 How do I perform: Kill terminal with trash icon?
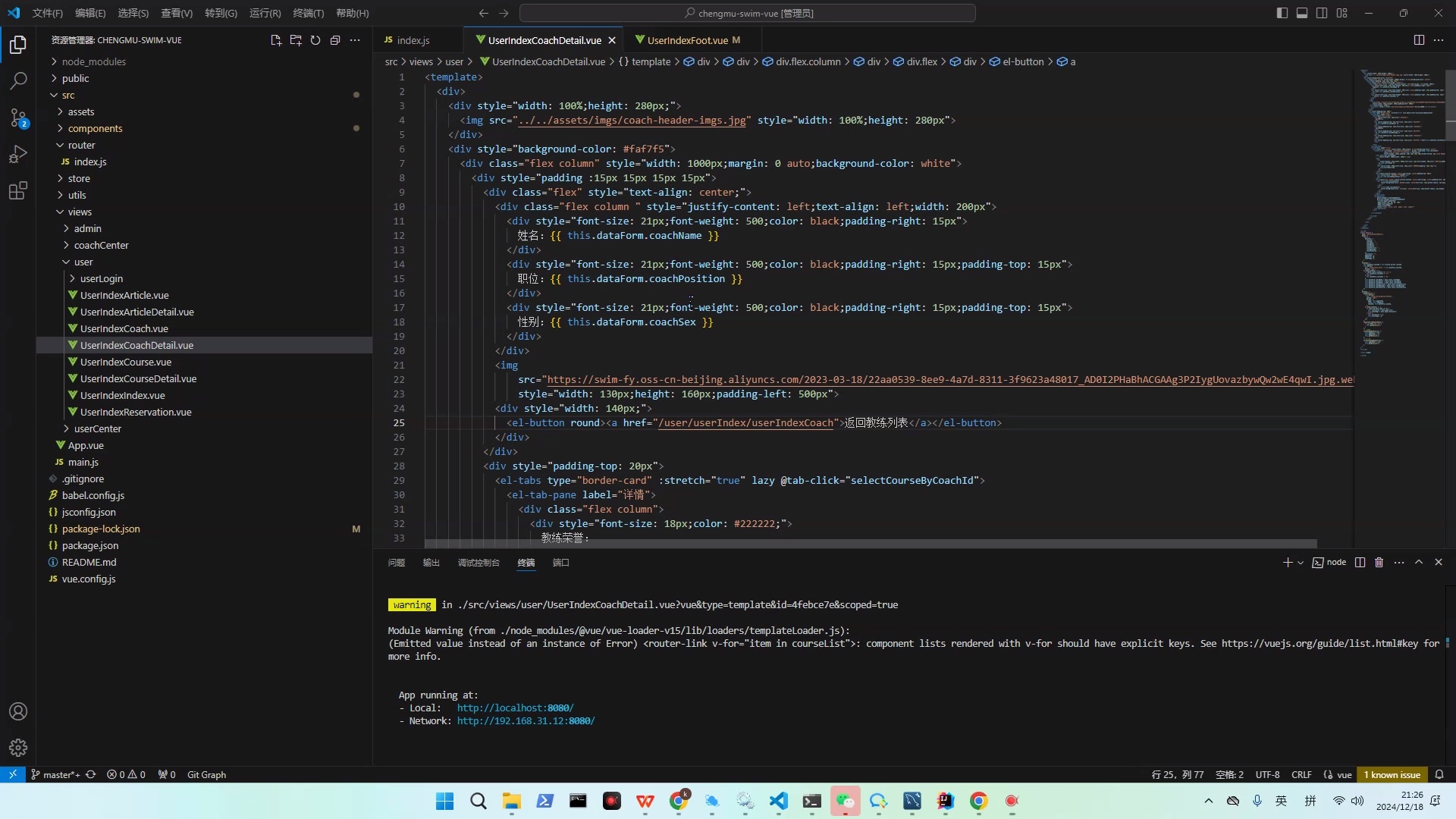[1379, 563]
